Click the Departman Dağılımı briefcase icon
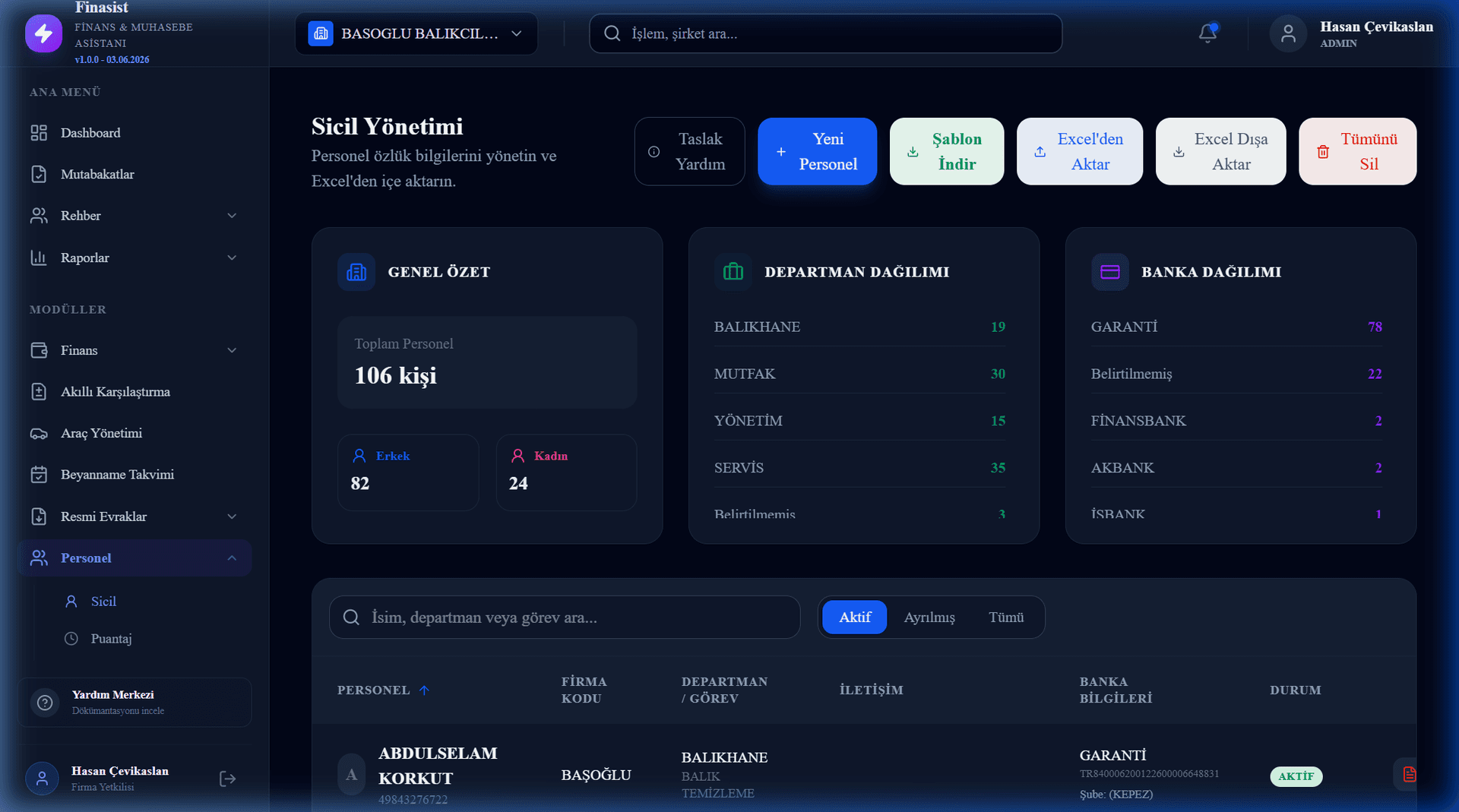The width and height of the screenshot is (1459, 812). (733, 272)
